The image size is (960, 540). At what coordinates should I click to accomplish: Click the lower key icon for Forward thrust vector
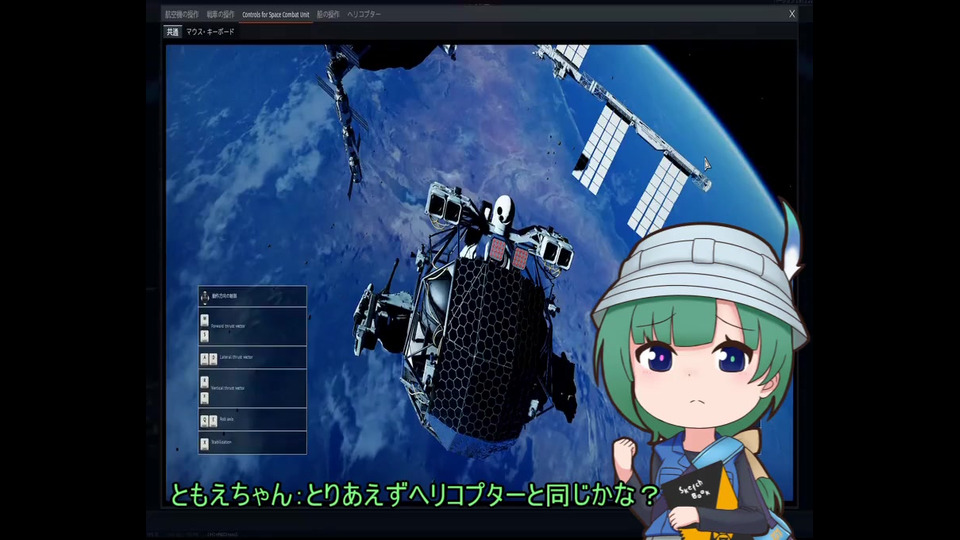(x=204, y=336)
